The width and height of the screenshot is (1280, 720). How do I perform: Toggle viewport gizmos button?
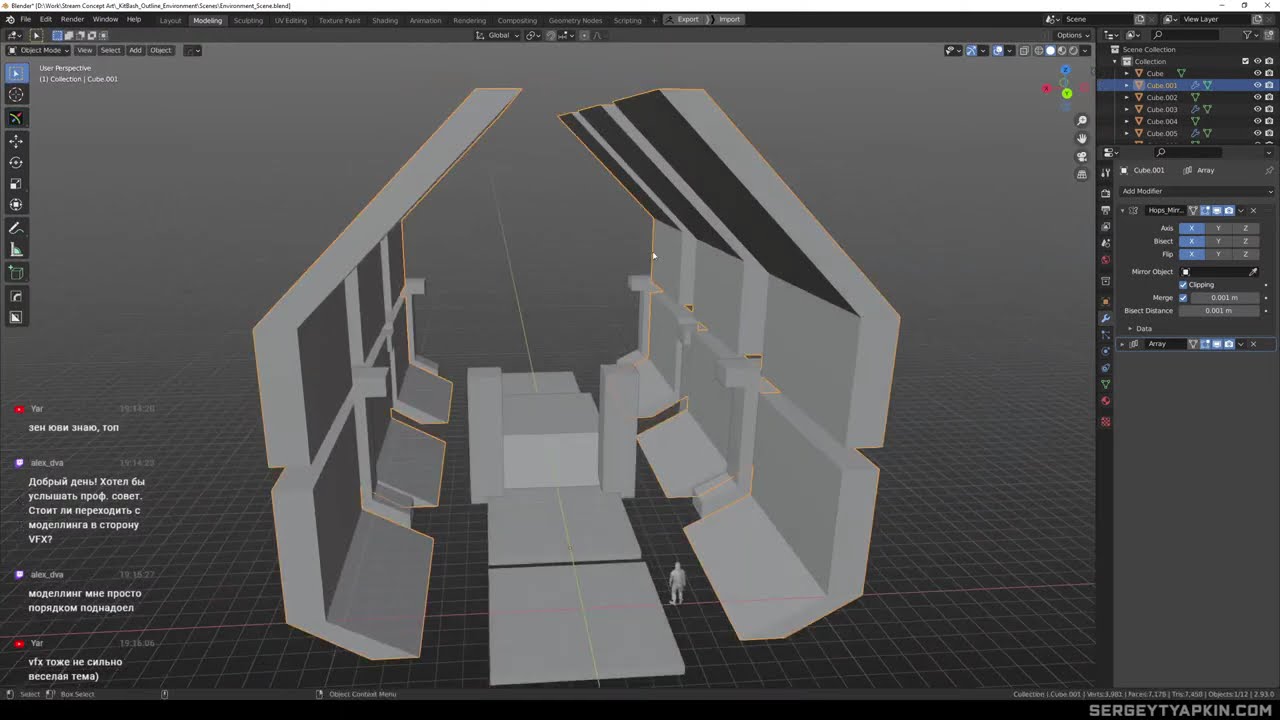pyautogui.click(x=971, y=50)
